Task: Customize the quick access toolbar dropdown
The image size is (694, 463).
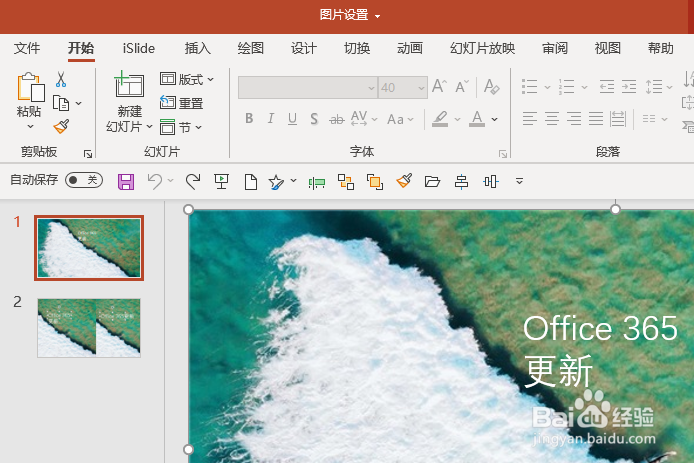Action: point(520,181)
